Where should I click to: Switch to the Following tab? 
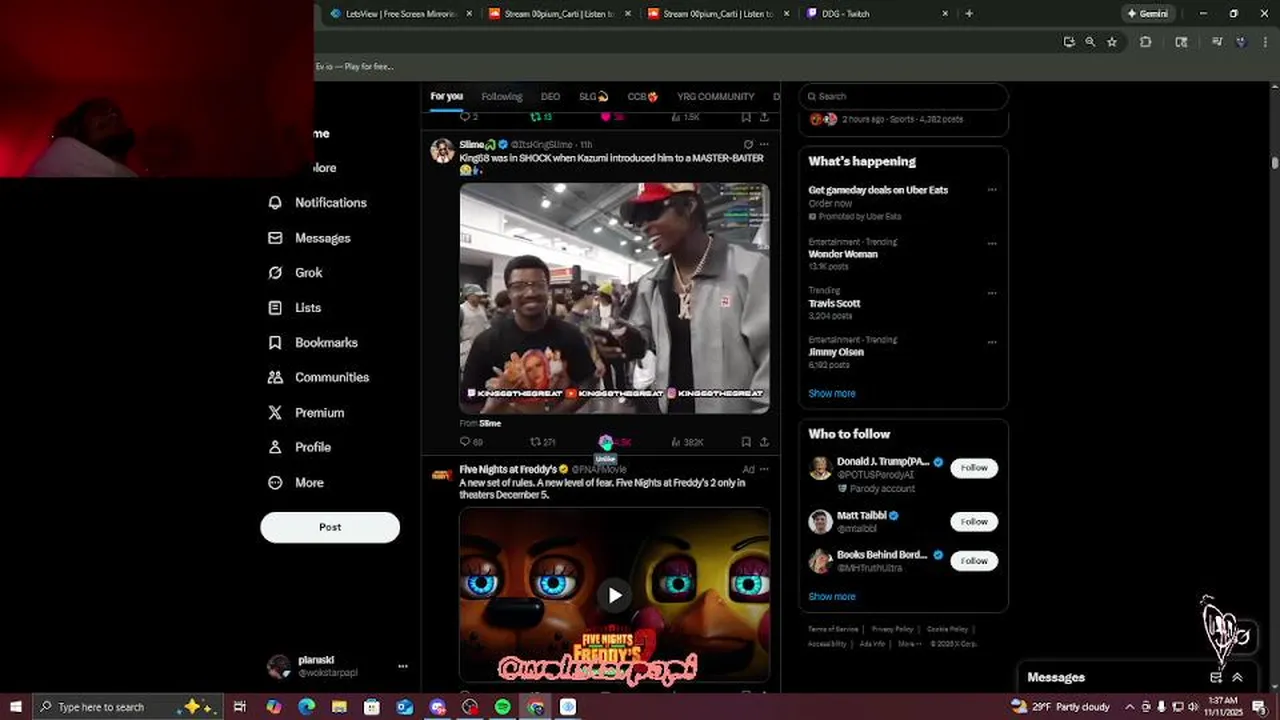(502, 97)
